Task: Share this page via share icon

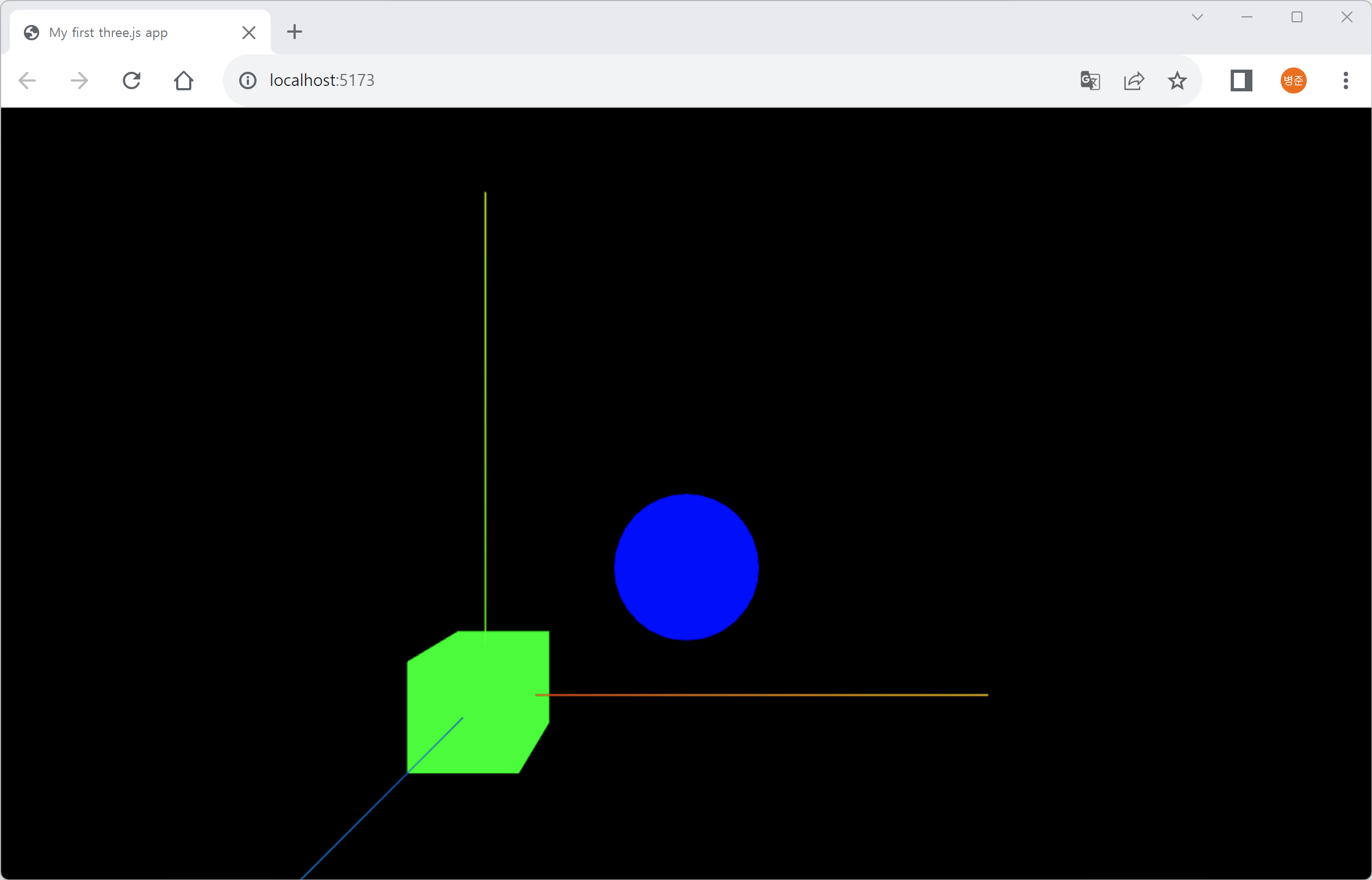Action: pyautogui.click(x=1134, y=80)
